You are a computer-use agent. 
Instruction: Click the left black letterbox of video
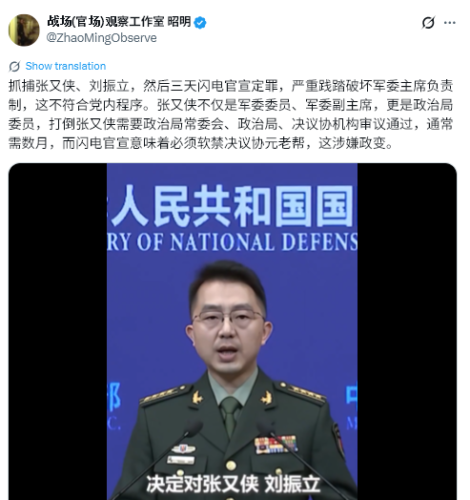tap(57, 332)
